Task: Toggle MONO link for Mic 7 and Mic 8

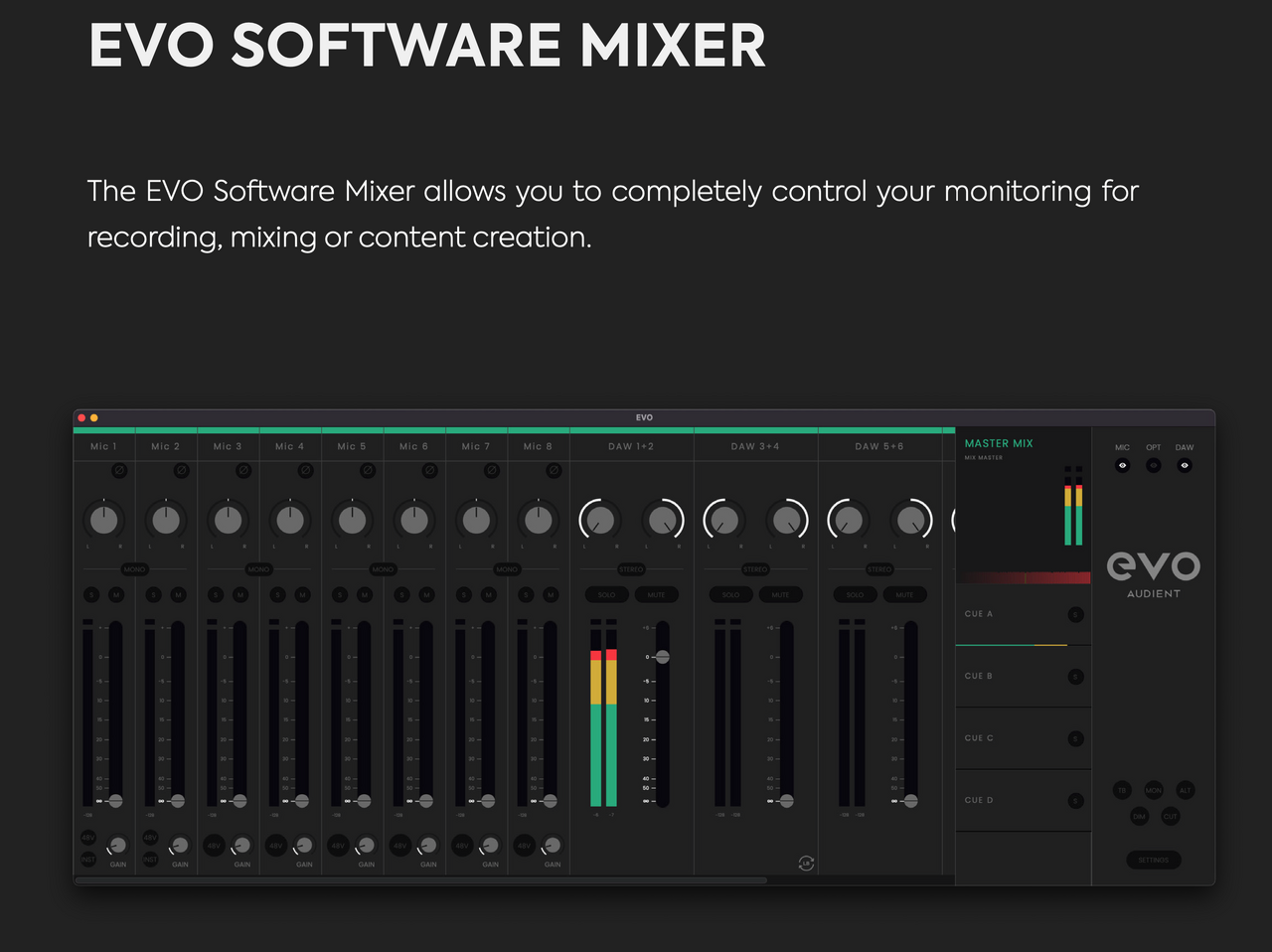Action: tap(507, 569)
